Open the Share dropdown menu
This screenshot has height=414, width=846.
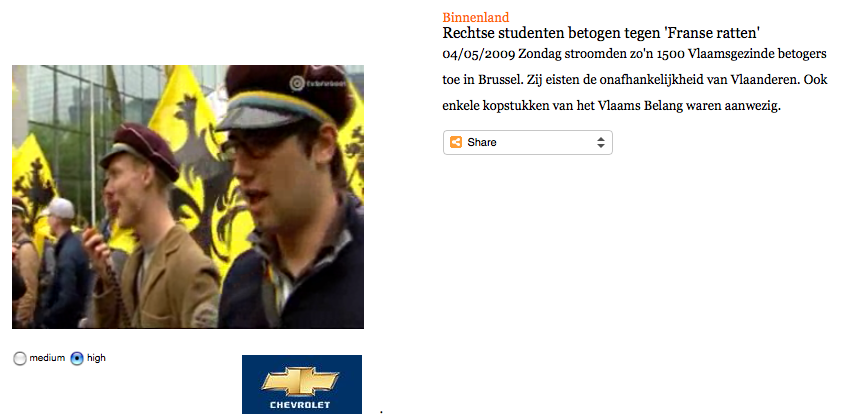(528, 142)
